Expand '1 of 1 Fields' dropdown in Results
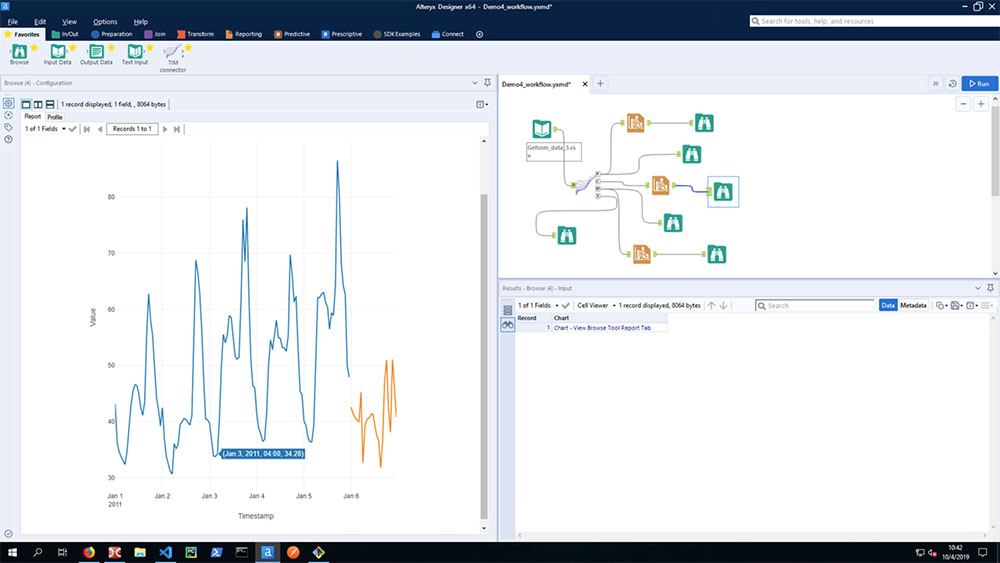1000x563 pixels. (x=538, y=305)
